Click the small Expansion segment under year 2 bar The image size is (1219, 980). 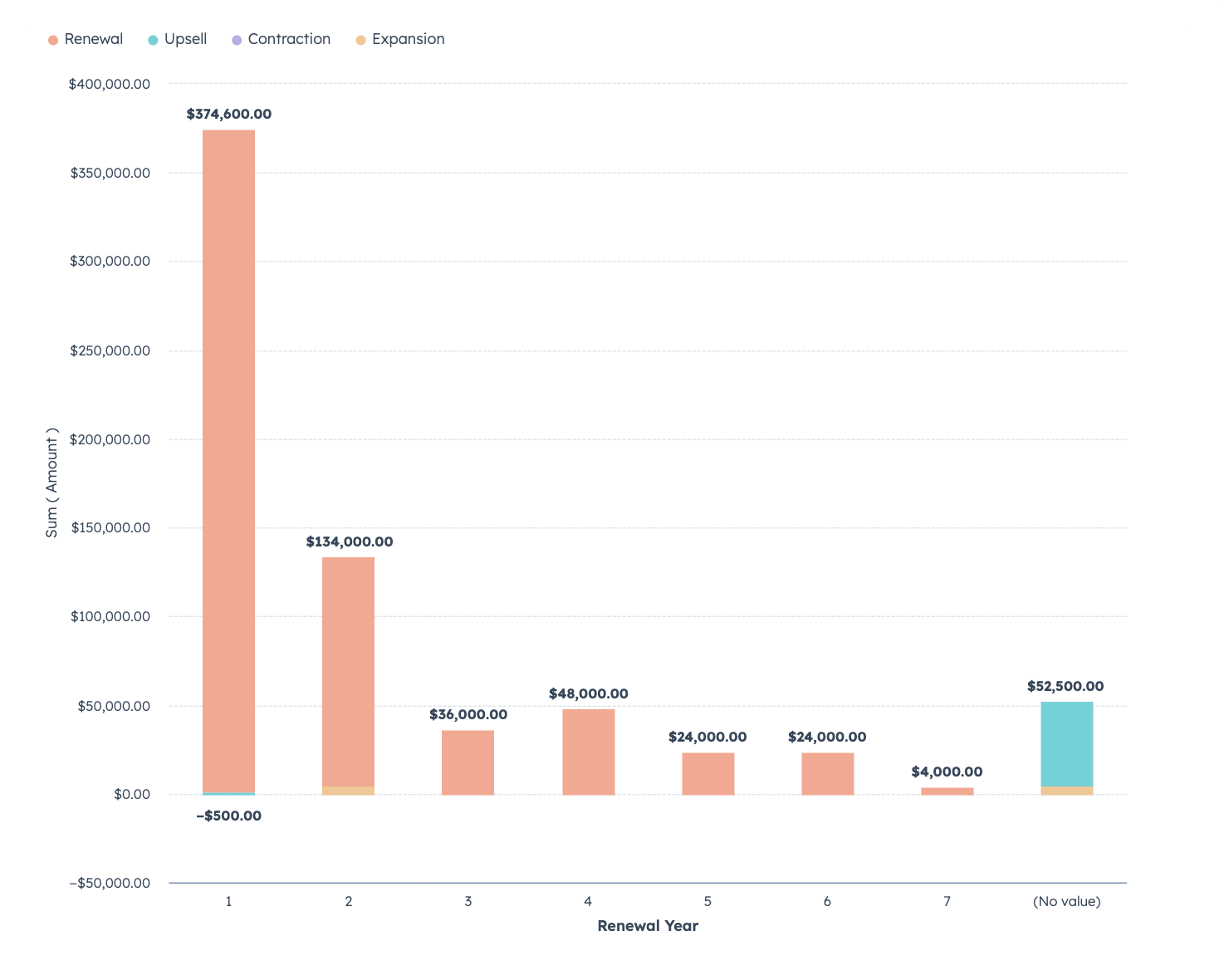click(x=348, y=789)
